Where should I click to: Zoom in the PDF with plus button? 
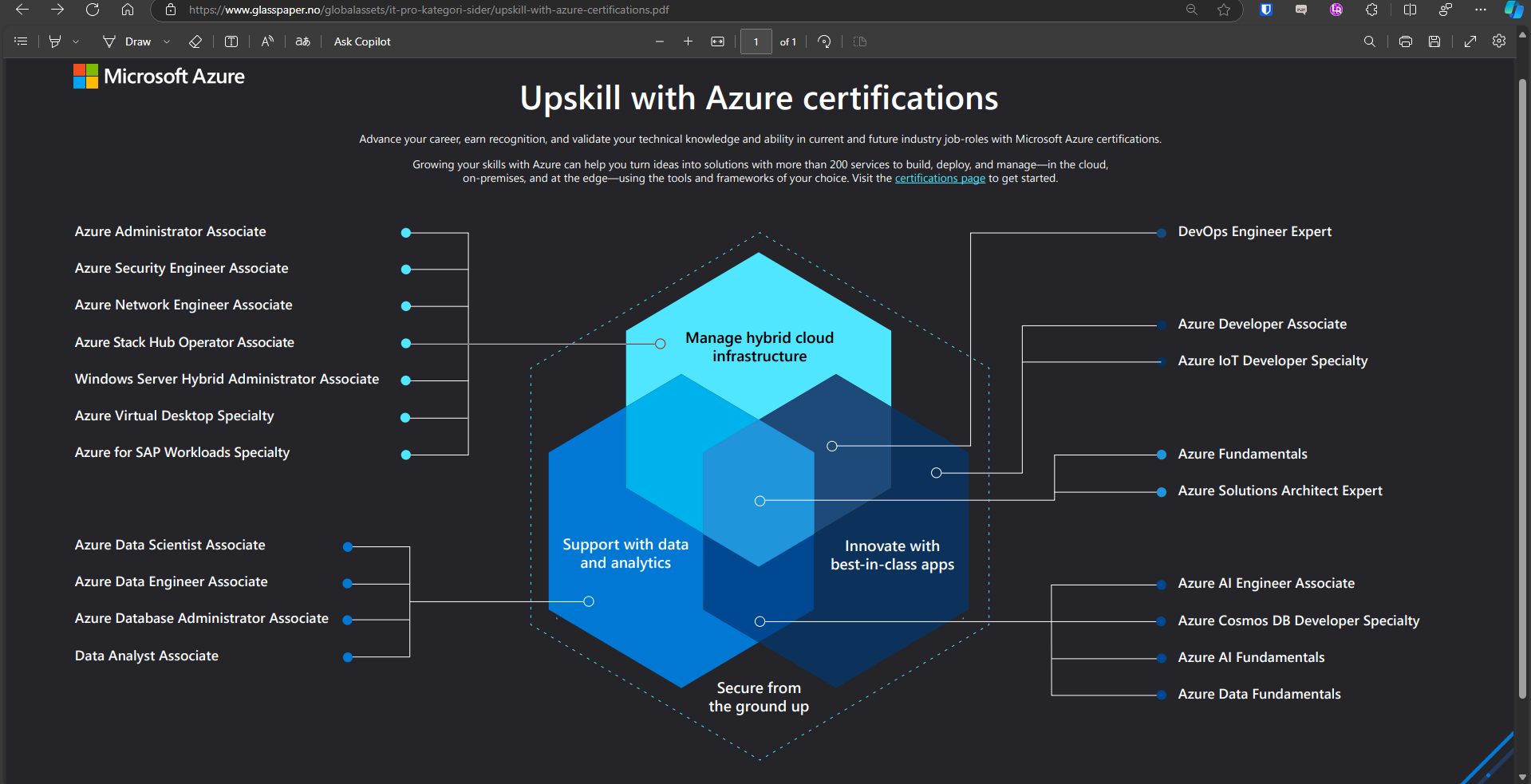pyautogui.click(x=688, y=41)
